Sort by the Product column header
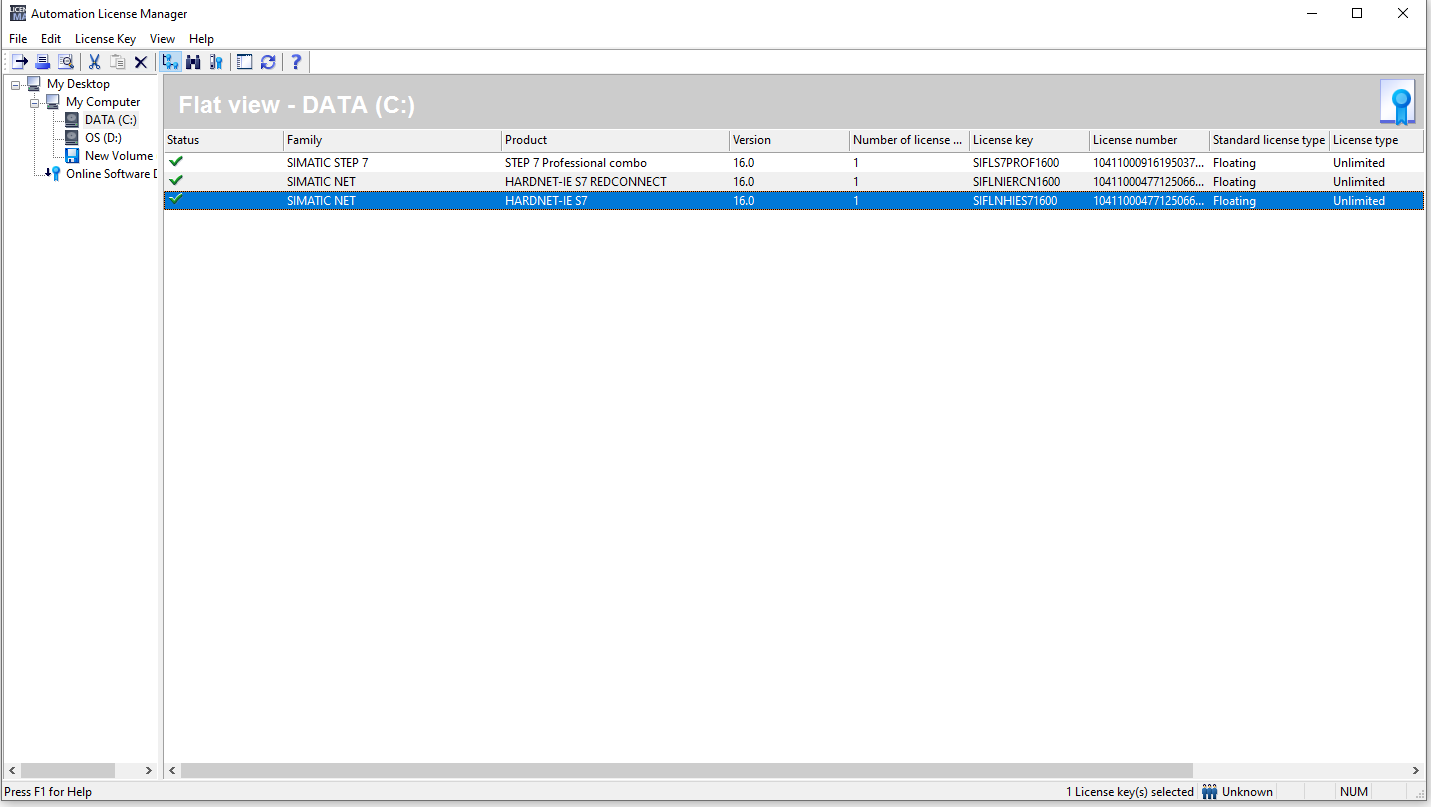This screenshot has width=1431, height=807. [x=615, y=140]
